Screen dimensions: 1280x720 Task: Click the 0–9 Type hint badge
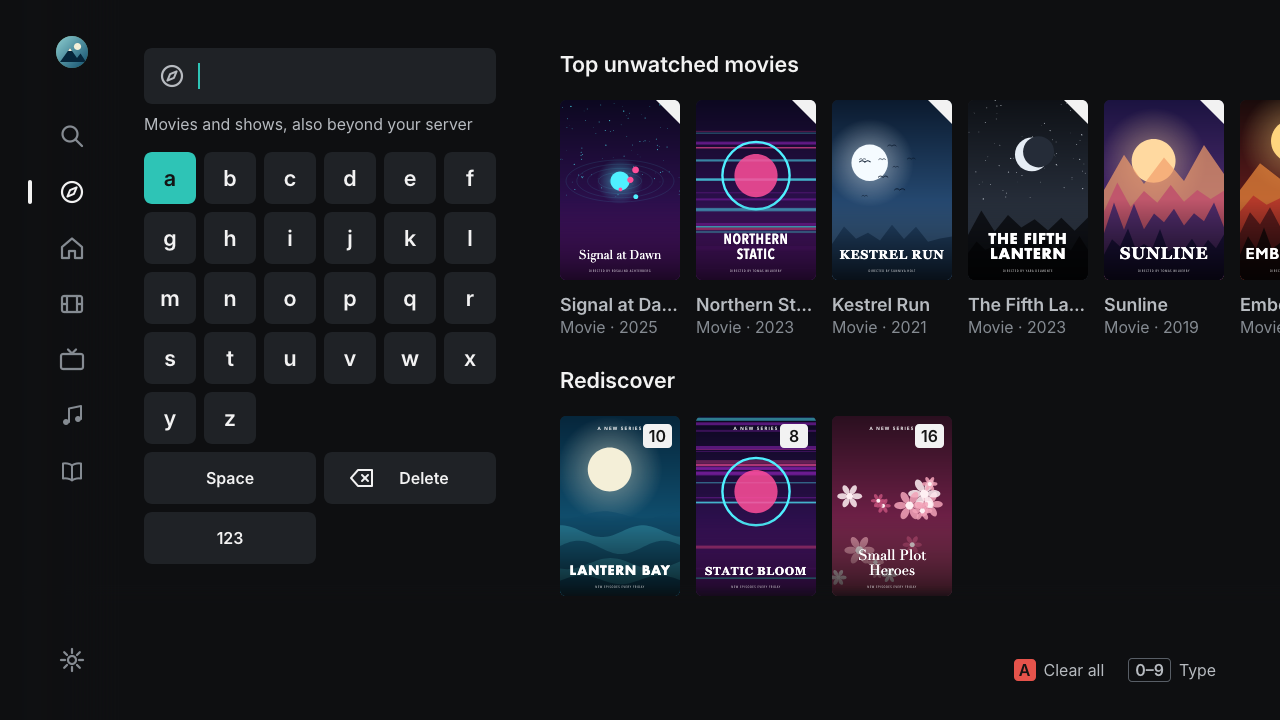(x=1149, y=670)
